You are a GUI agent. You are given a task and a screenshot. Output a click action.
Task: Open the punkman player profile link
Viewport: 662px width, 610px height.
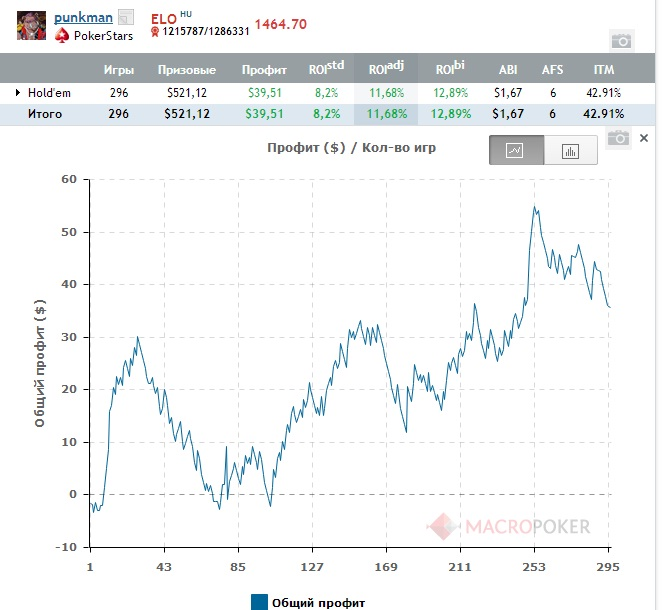point(83,18)
